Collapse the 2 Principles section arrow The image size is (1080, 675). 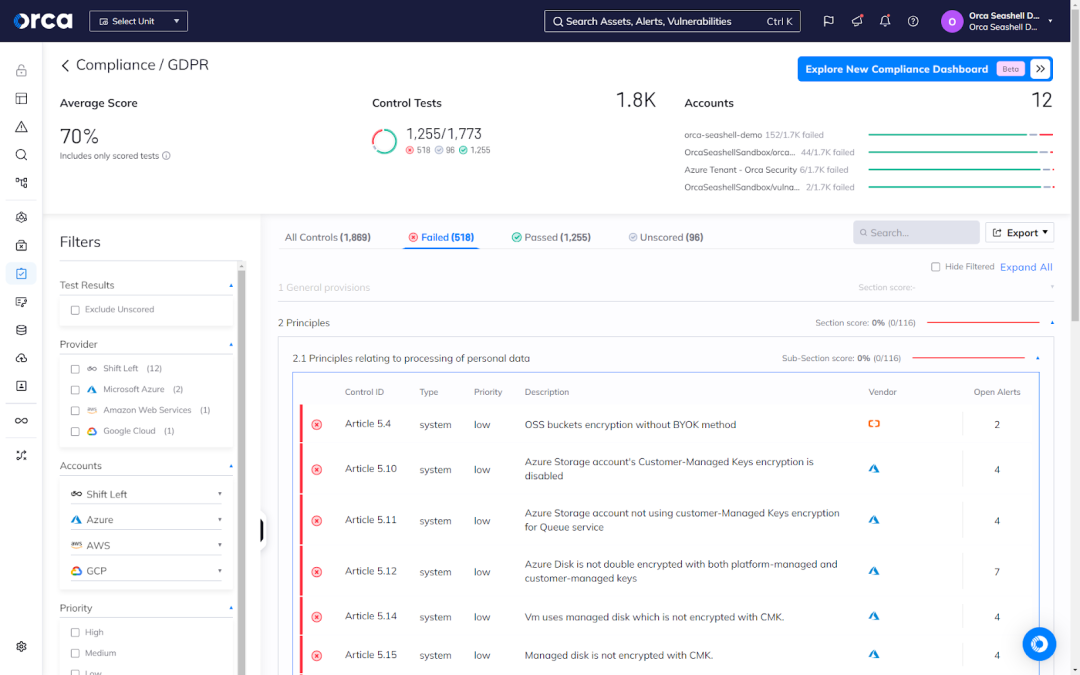1052,322
